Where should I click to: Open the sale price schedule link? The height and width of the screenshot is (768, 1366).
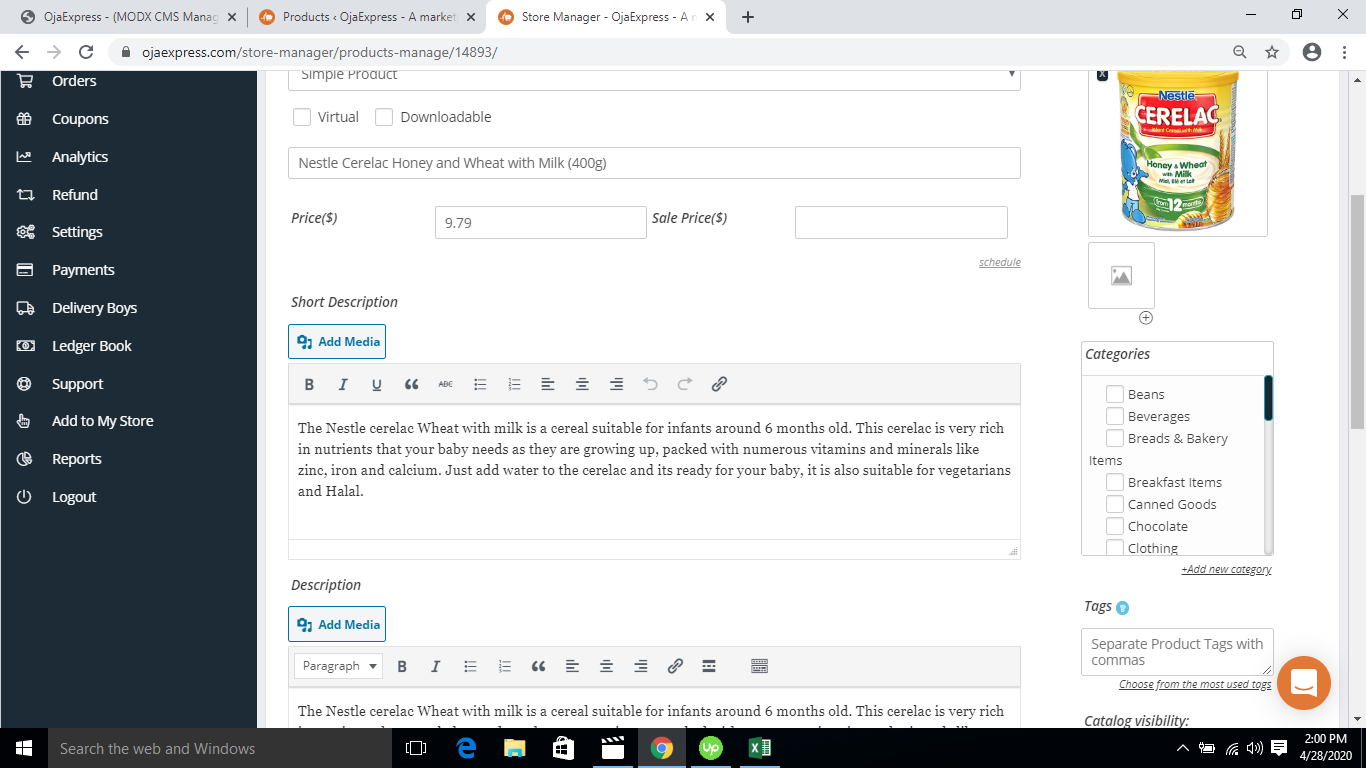coord(1000,262)
